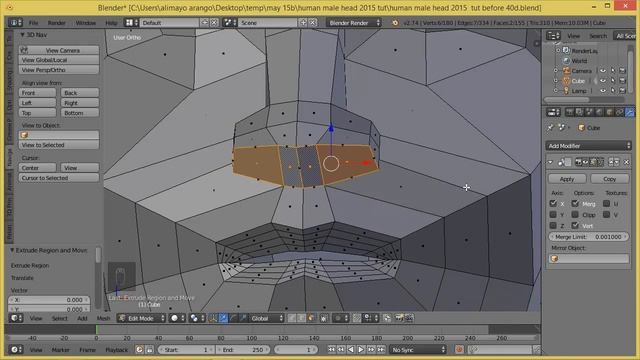The height and width of the screenshot is (360, 640).
Task: Open the Object properties tab (orange cube)
Action: (x=609, y=112)
